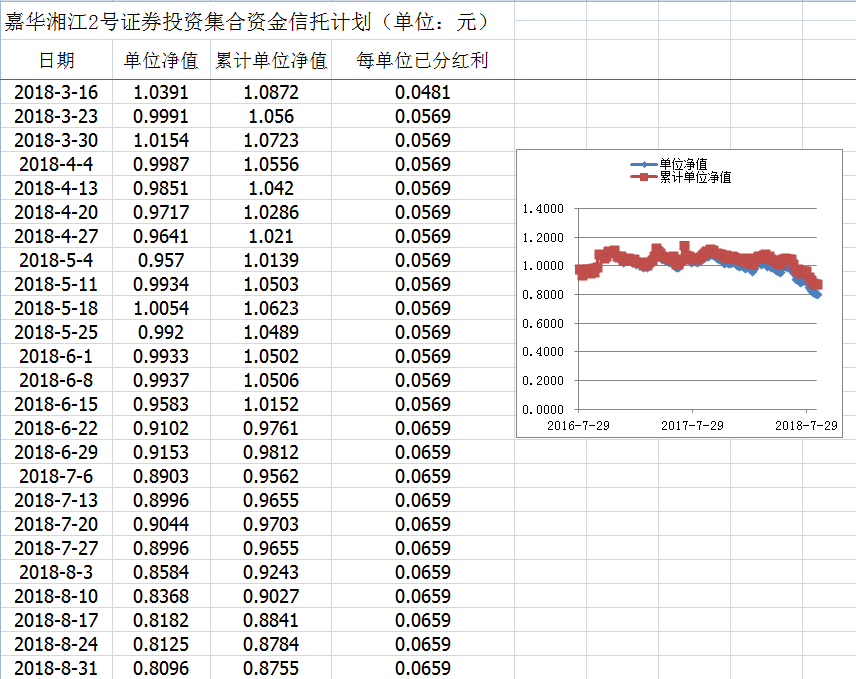Select net value cell 1.0391
Image resolution: width=856 pixels, height=679 pixels.
(161, 92)
